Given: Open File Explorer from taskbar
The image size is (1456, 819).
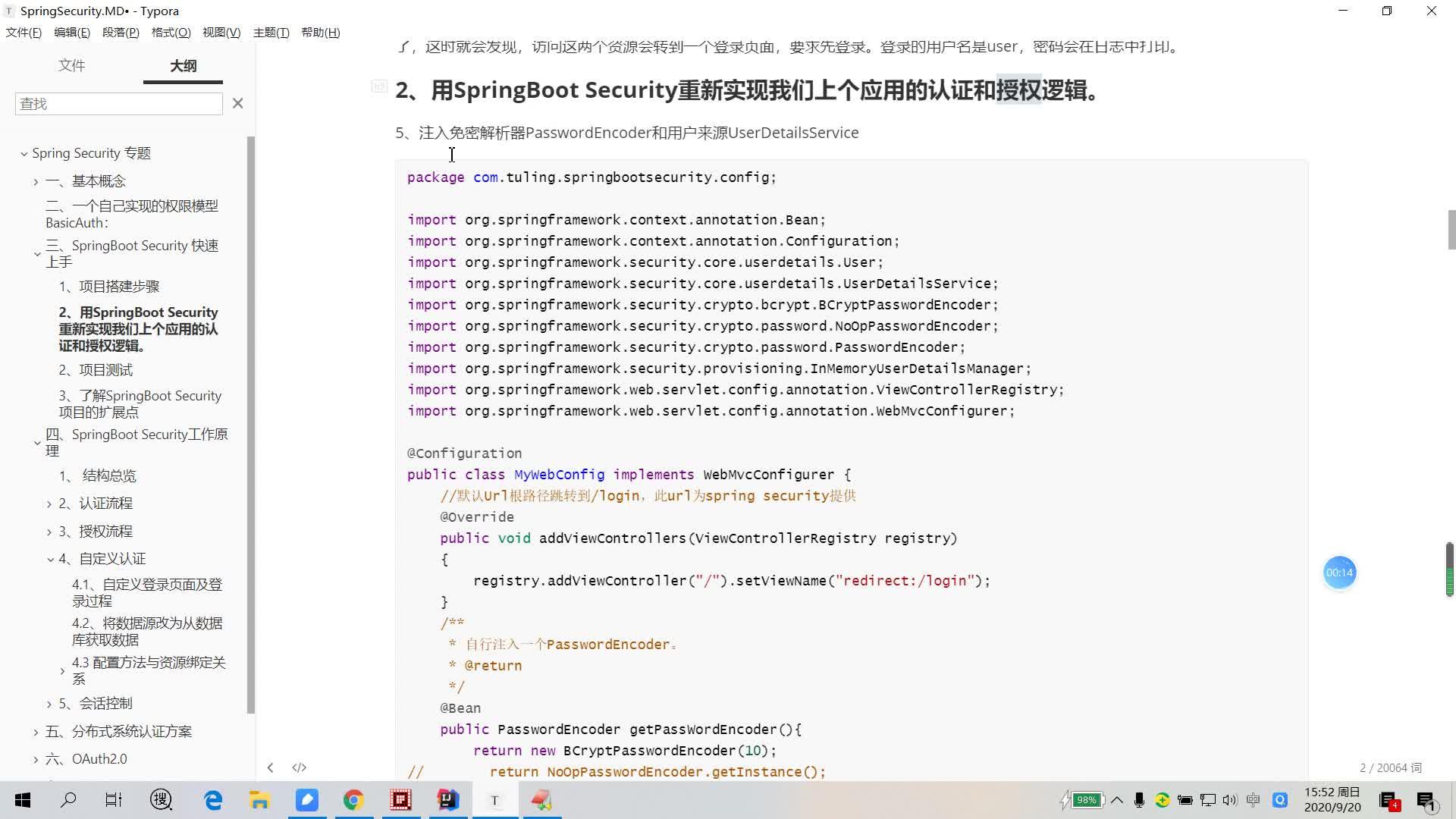Looking at the screenshot, I should [x=259, y=800].
